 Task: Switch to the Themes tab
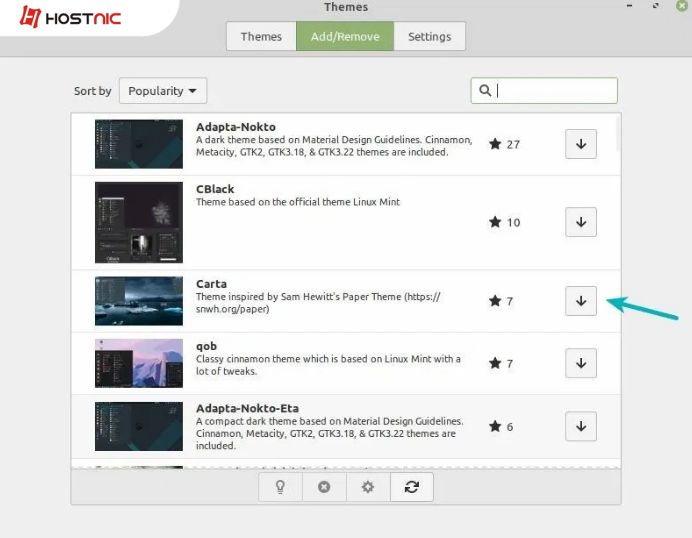tap(261, 36)
